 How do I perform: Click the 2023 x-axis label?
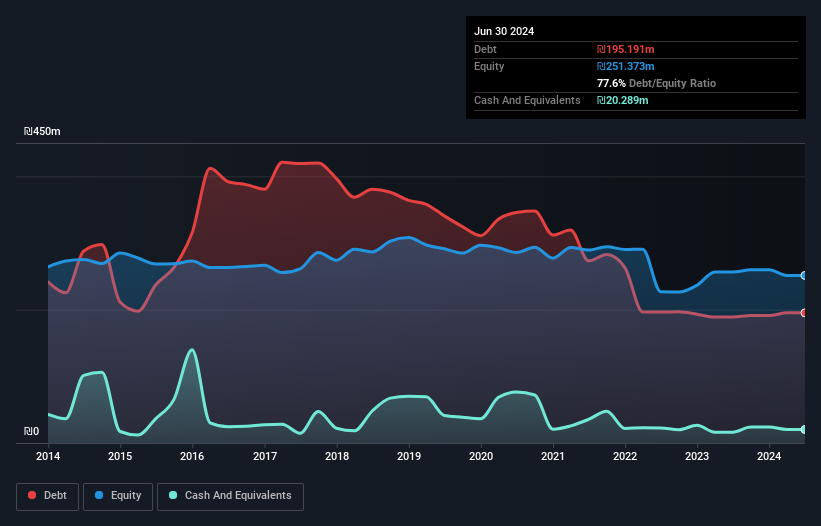point(697,456)
